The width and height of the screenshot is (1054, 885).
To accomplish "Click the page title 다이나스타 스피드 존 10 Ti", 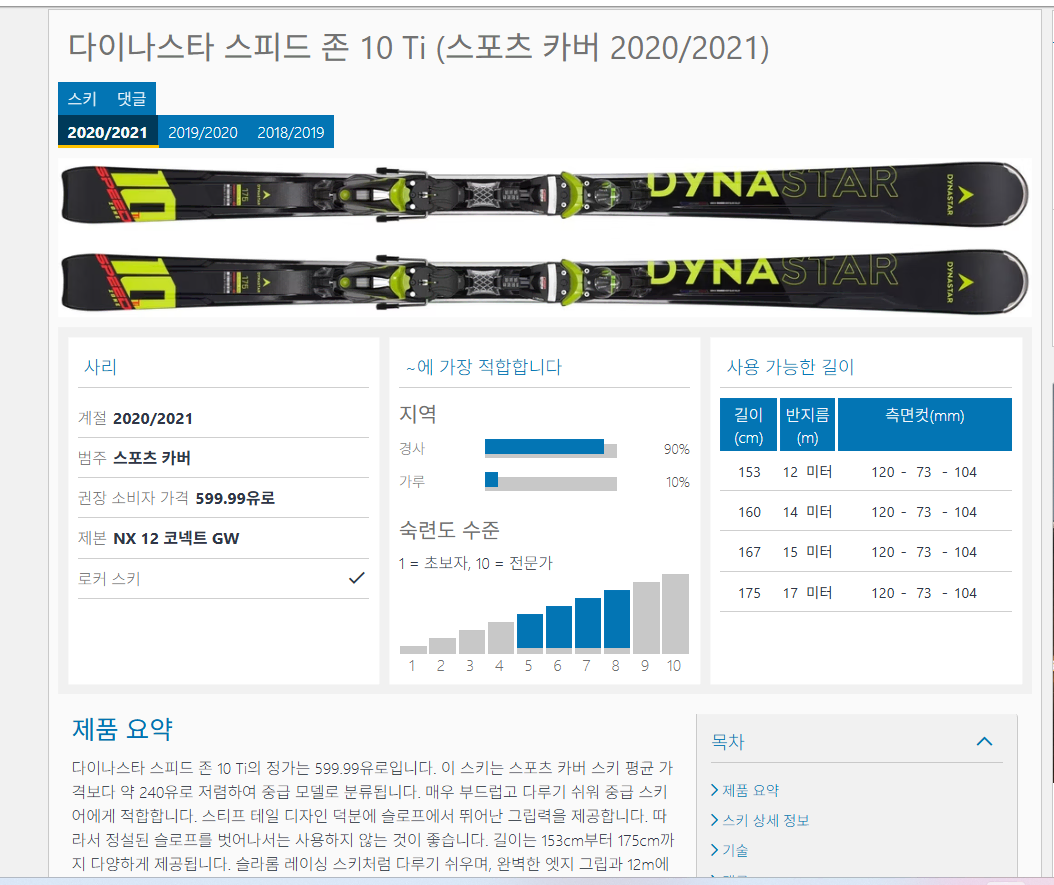I will [x=418, y=48].
